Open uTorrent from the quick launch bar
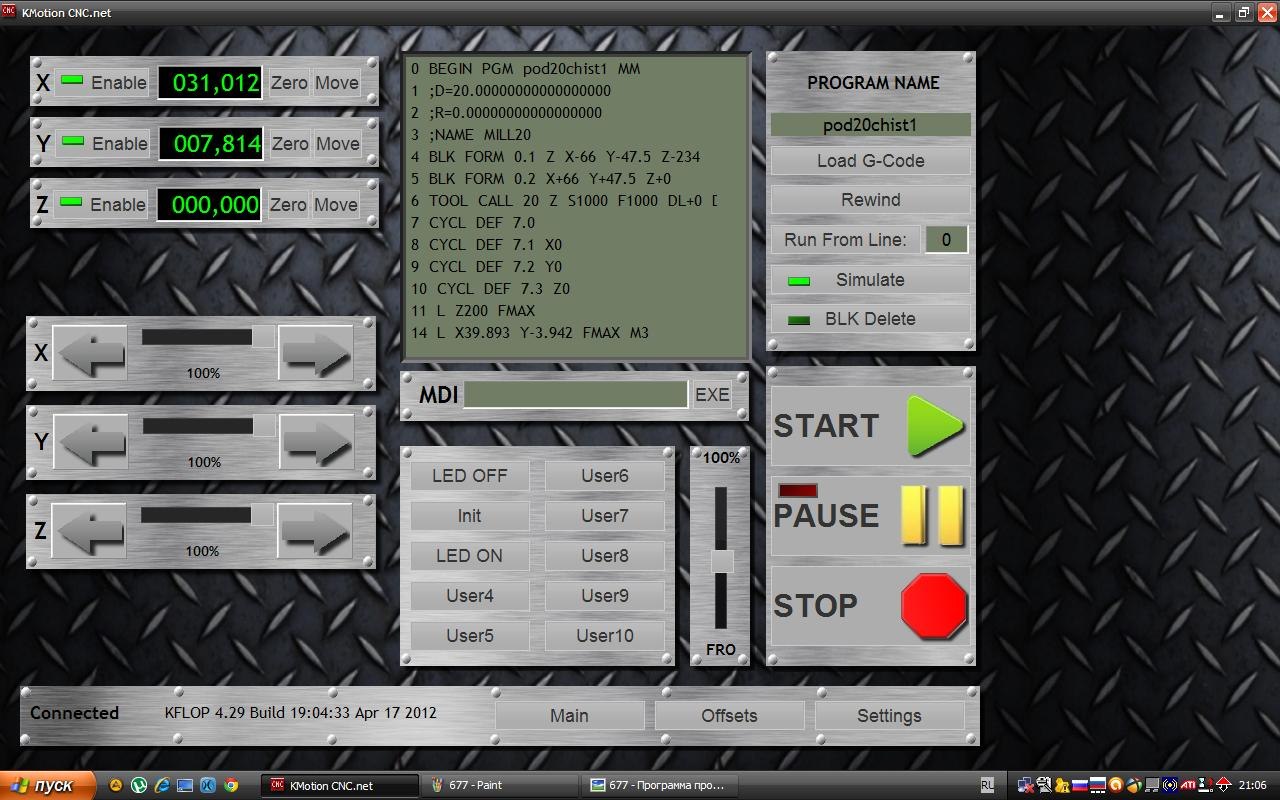 pyautogui.click(x=139, y=785)
